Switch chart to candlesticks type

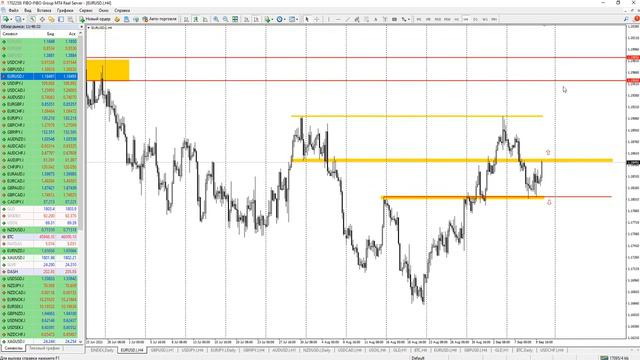[196, 19]
